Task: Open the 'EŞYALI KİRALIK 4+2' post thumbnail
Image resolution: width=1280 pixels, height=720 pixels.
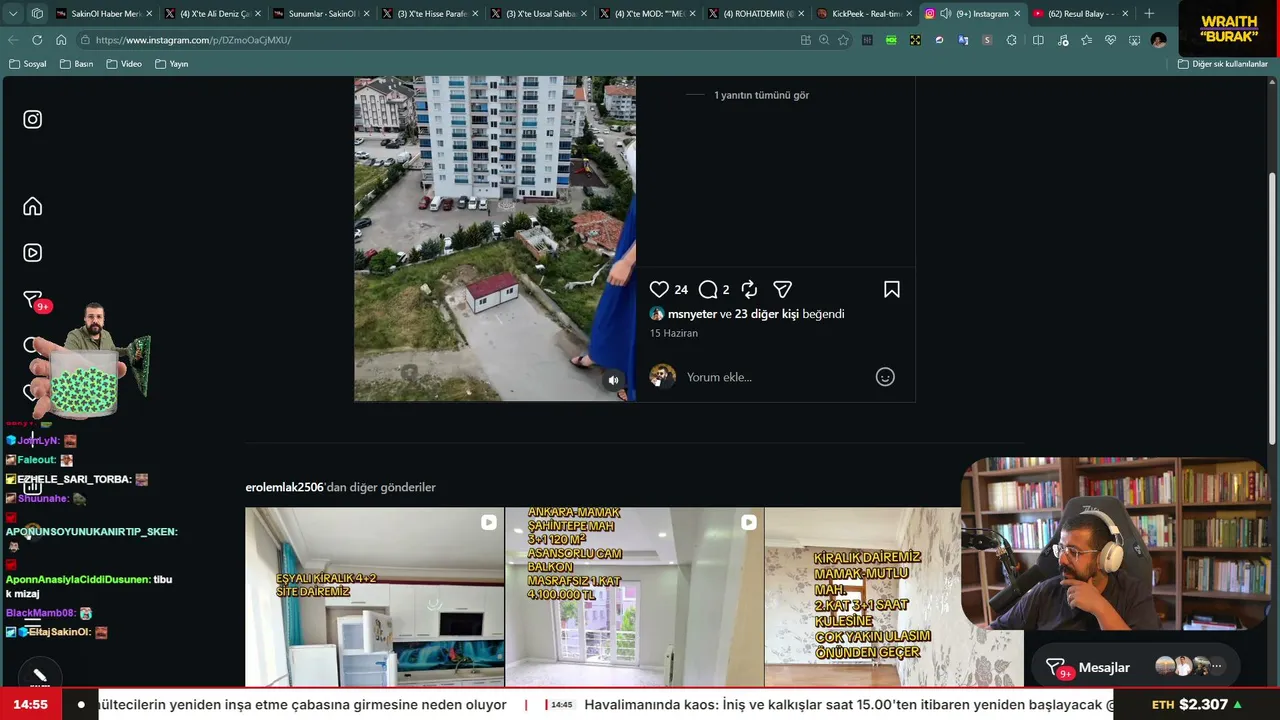Action: [x=375, y=597]
